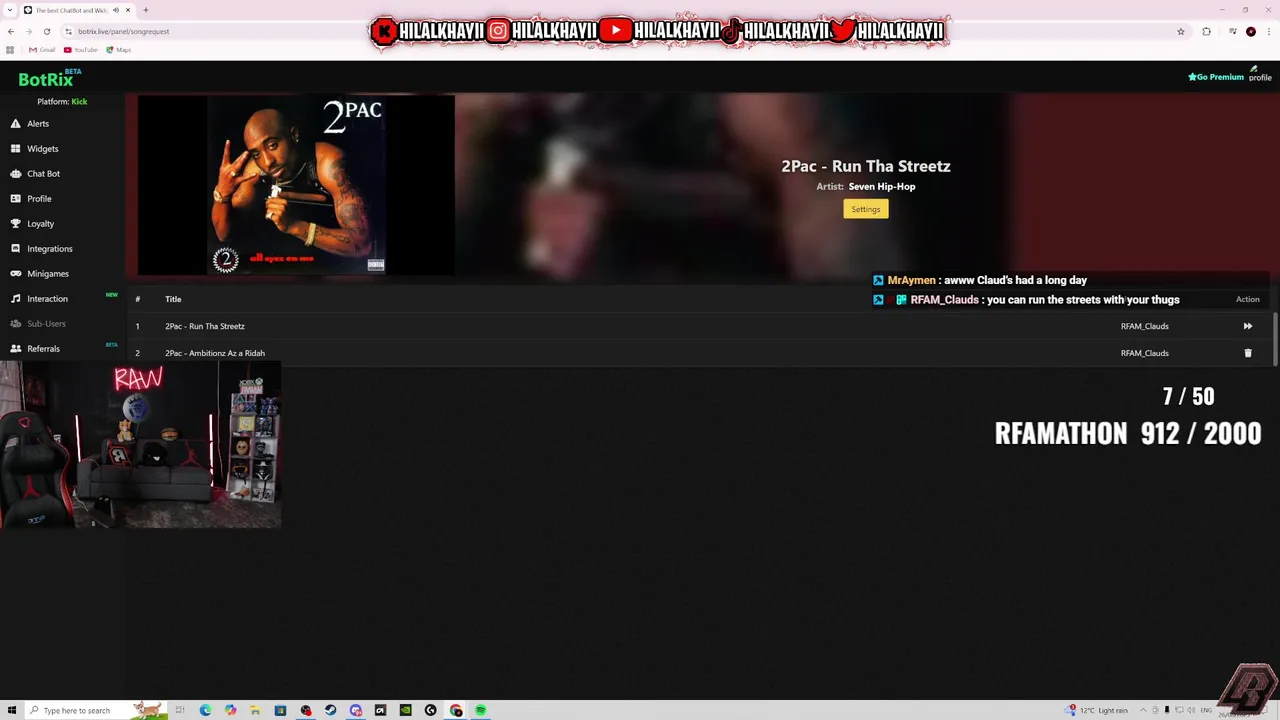This screenshot has height=720, width=1280.
Task: Click the weather 12°C Light rain widget
Action: (1097, 710)
